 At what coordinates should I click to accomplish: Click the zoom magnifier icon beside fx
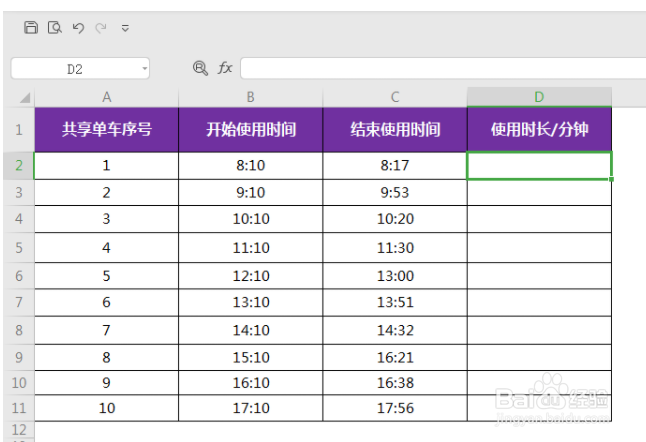pos(200,68)
